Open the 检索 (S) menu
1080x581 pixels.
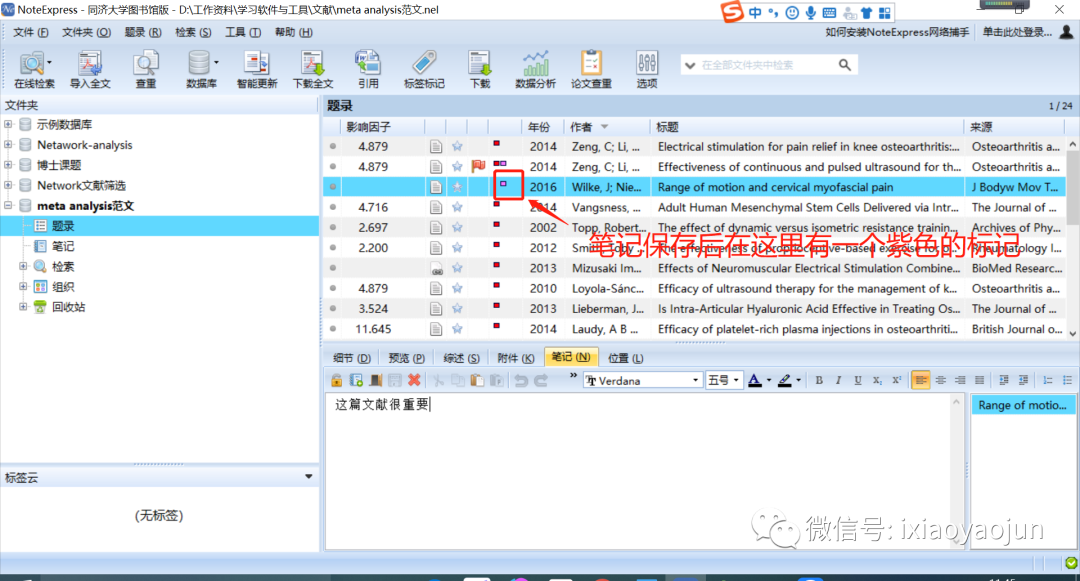[x=193, y=32]
